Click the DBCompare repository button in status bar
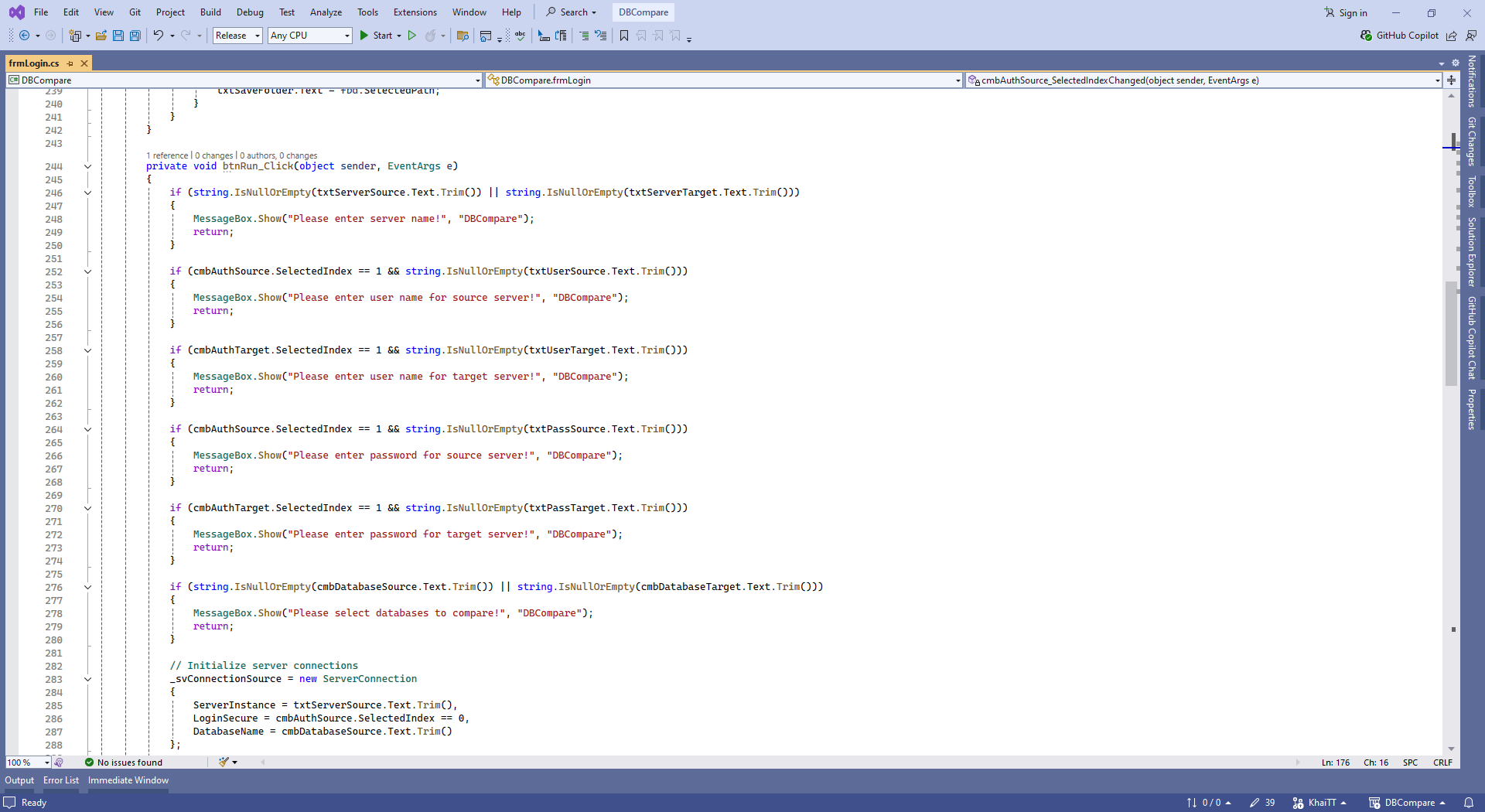The width and height of the screenshot is (1485, 812). (1407, 803)
